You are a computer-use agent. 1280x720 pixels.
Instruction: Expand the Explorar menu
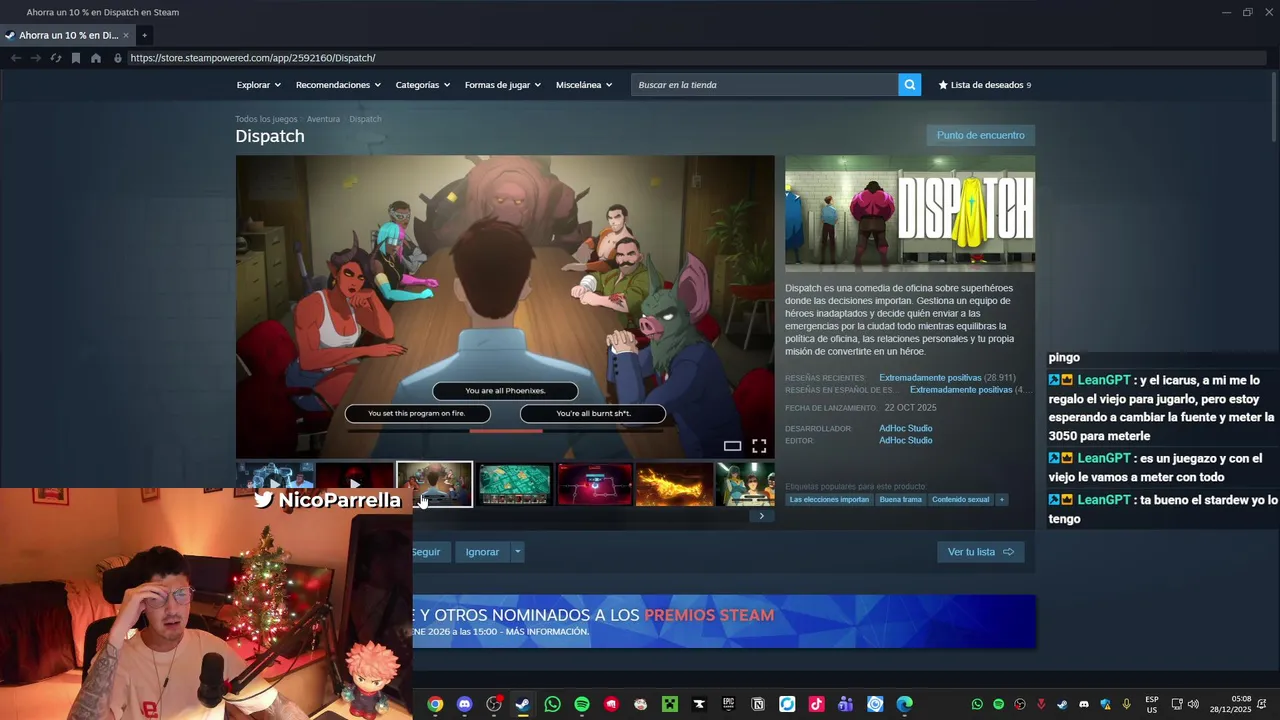259,85
